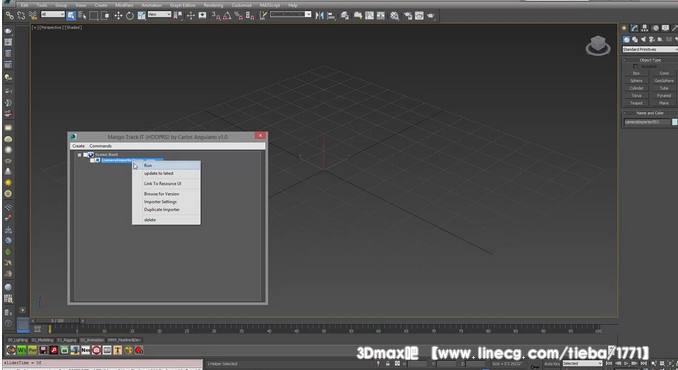Open the Select by Name tool
Viewport: 678px width, 370px height.
pyautogui.click(x=82, y=16)
